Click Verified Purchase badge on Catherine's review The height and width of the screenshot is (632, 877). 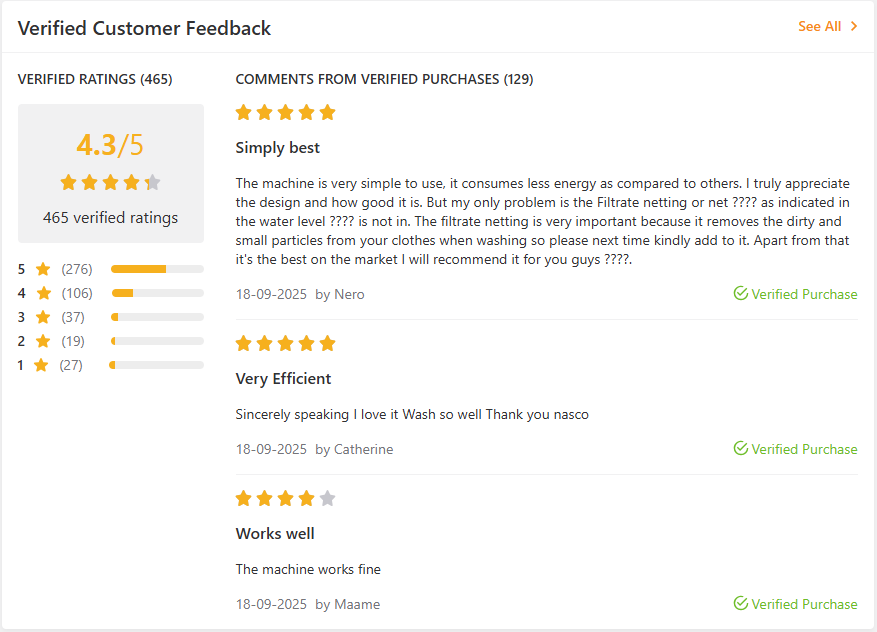point(795,449)
